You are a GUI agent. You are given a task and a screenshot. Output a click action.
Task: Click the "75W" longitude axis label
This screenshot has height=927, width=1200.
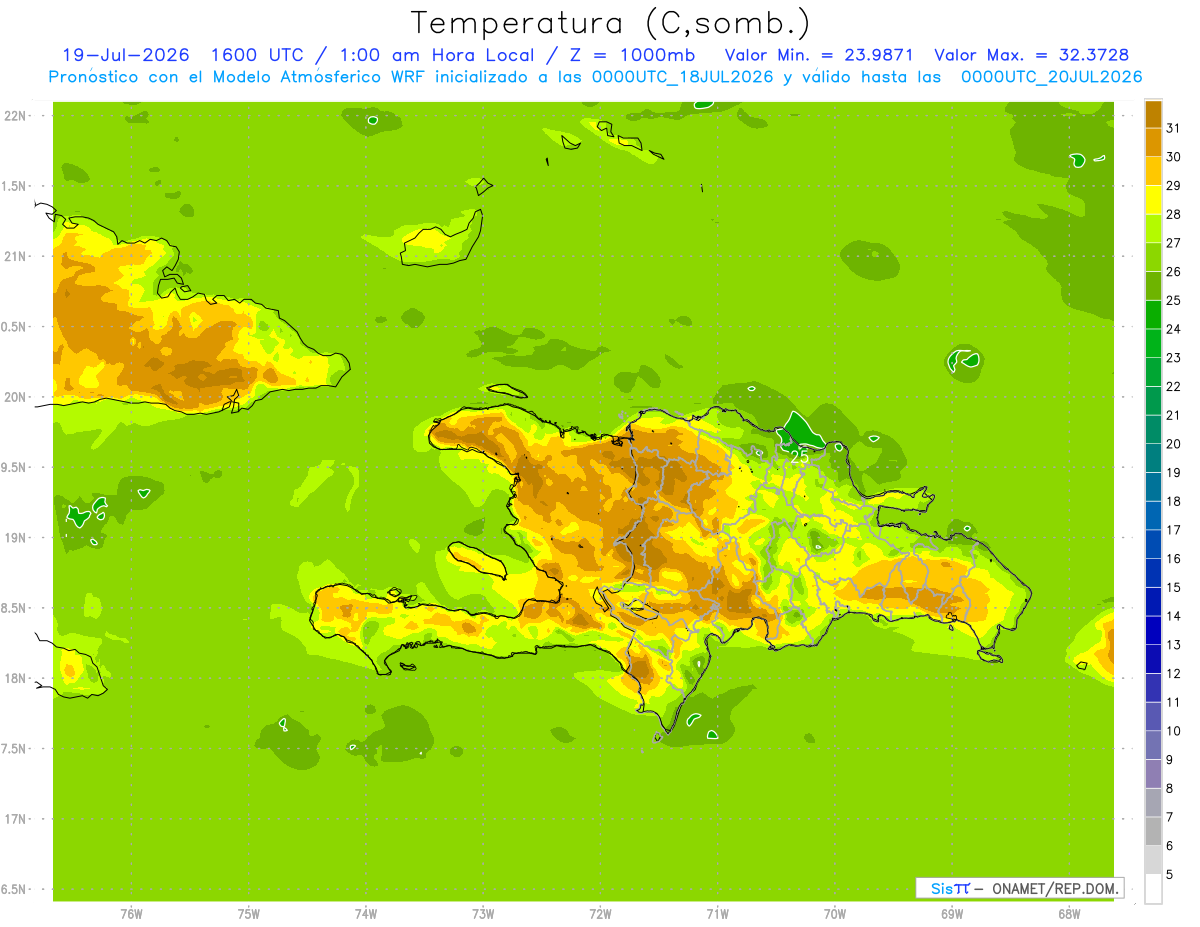coord(248,914)
